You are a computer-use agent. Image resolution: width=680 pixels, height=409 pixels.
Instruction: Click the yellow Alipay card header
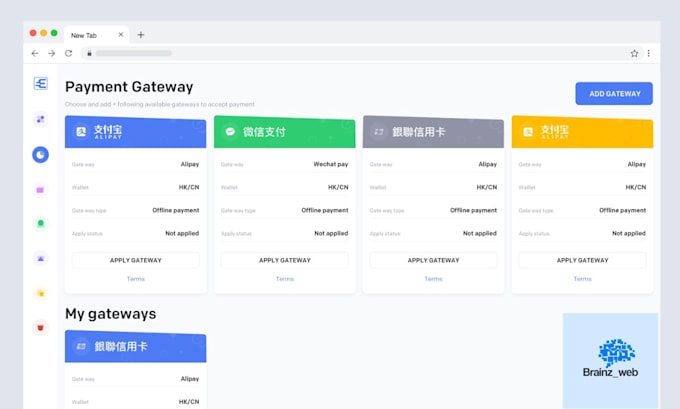(x=582, y=132)
